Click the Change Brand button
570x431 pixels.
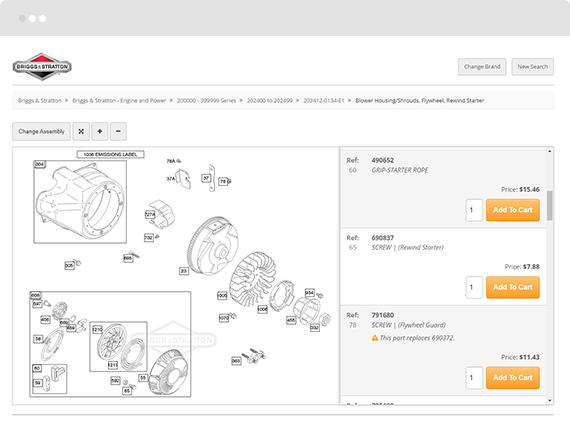[482, 67]
